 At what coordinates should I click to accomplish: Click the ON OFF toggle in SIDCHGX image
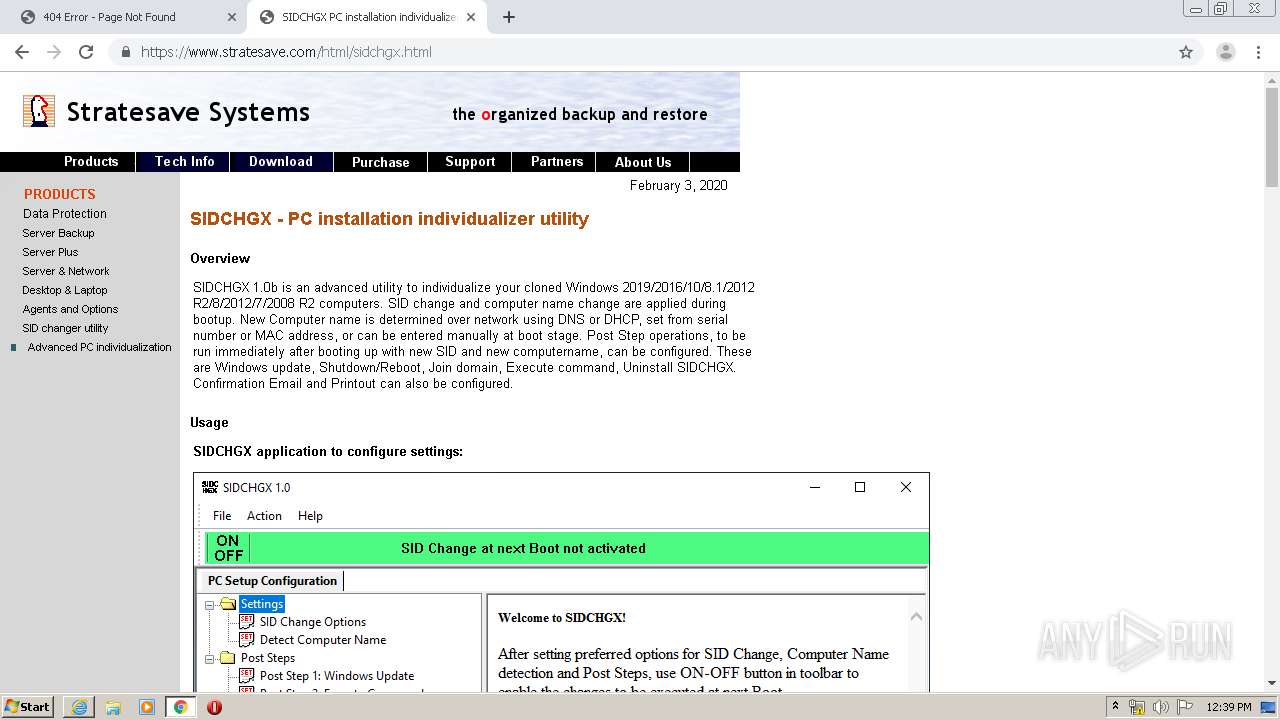(x=228, y=548)
